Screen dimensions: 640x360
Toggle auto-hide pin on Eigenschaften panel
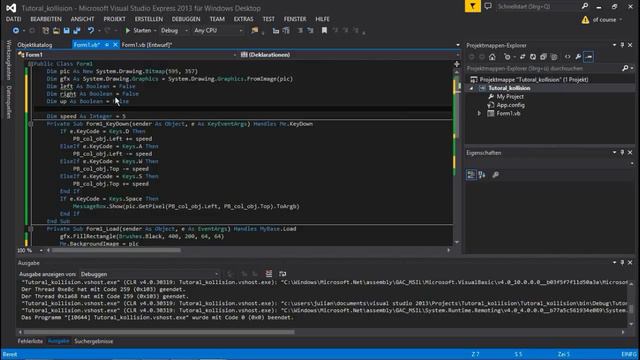point(622,153)
